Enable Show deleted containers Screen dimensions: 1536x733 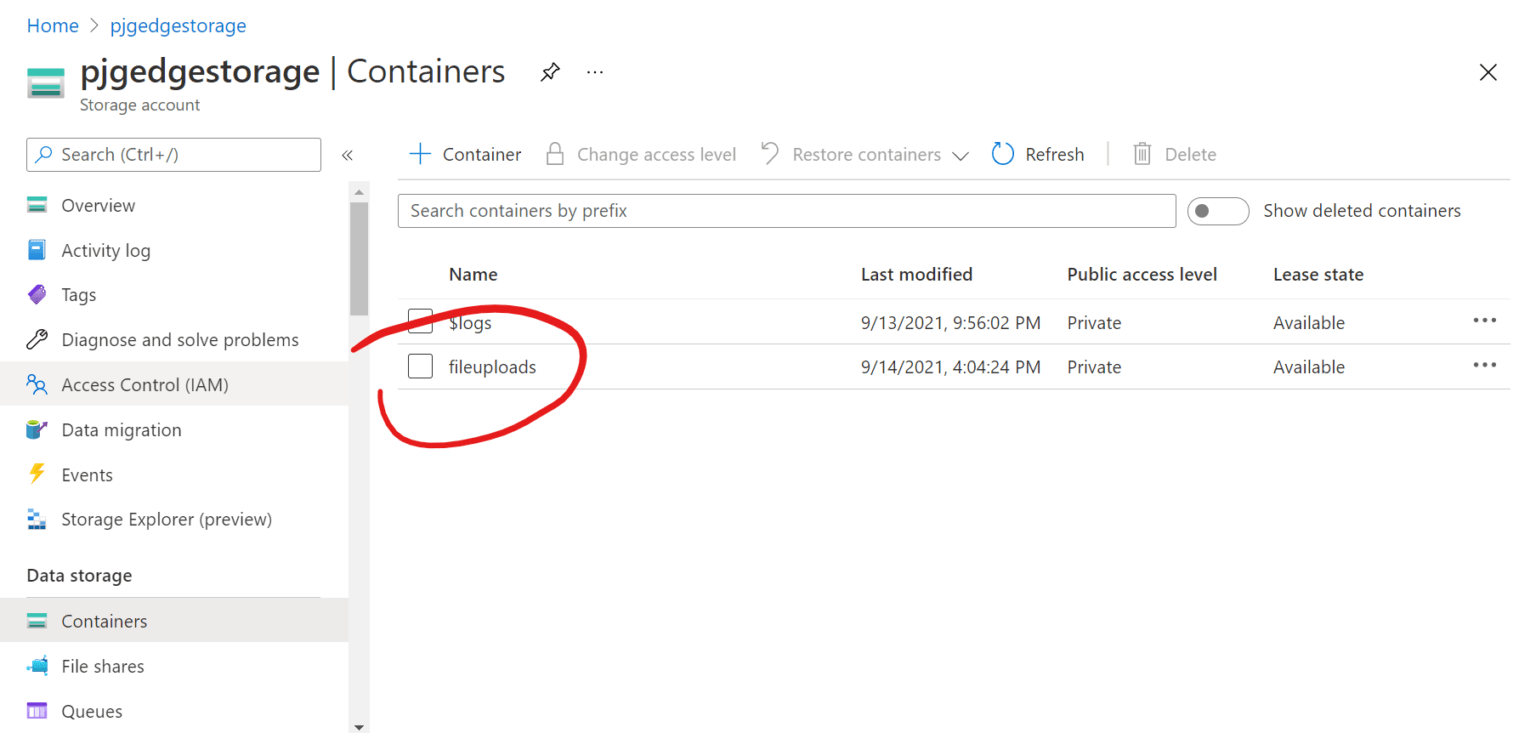point(1218,211)
